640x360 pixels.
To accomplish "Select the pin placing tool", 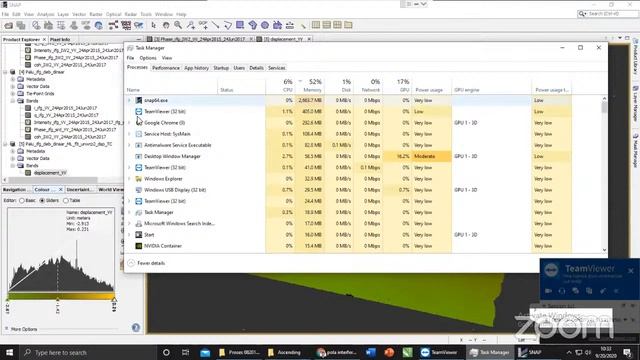I will (x=191, y=25).
